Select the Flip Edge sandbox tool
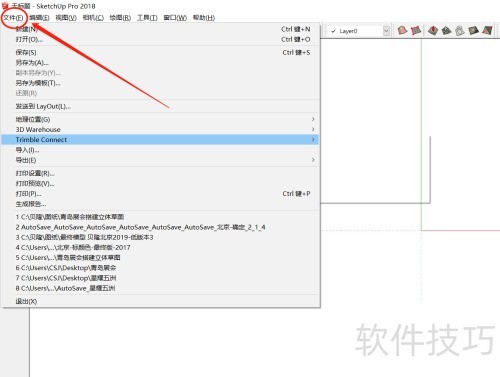The height and width of the screenshot is (377, 500). click(x=487, y=31)
